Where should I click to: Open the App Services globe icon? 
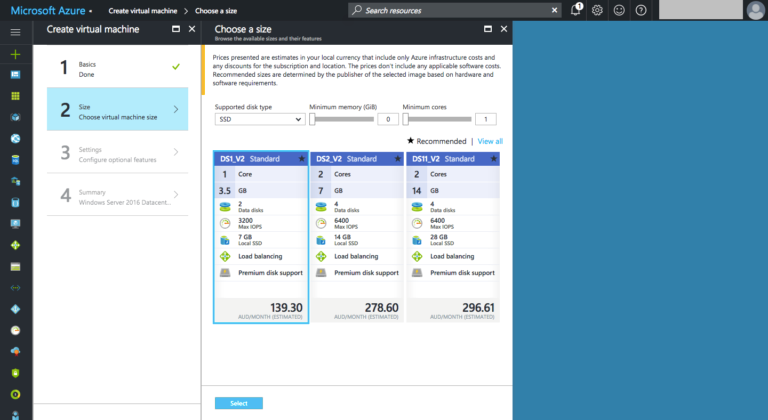(15, 139)
